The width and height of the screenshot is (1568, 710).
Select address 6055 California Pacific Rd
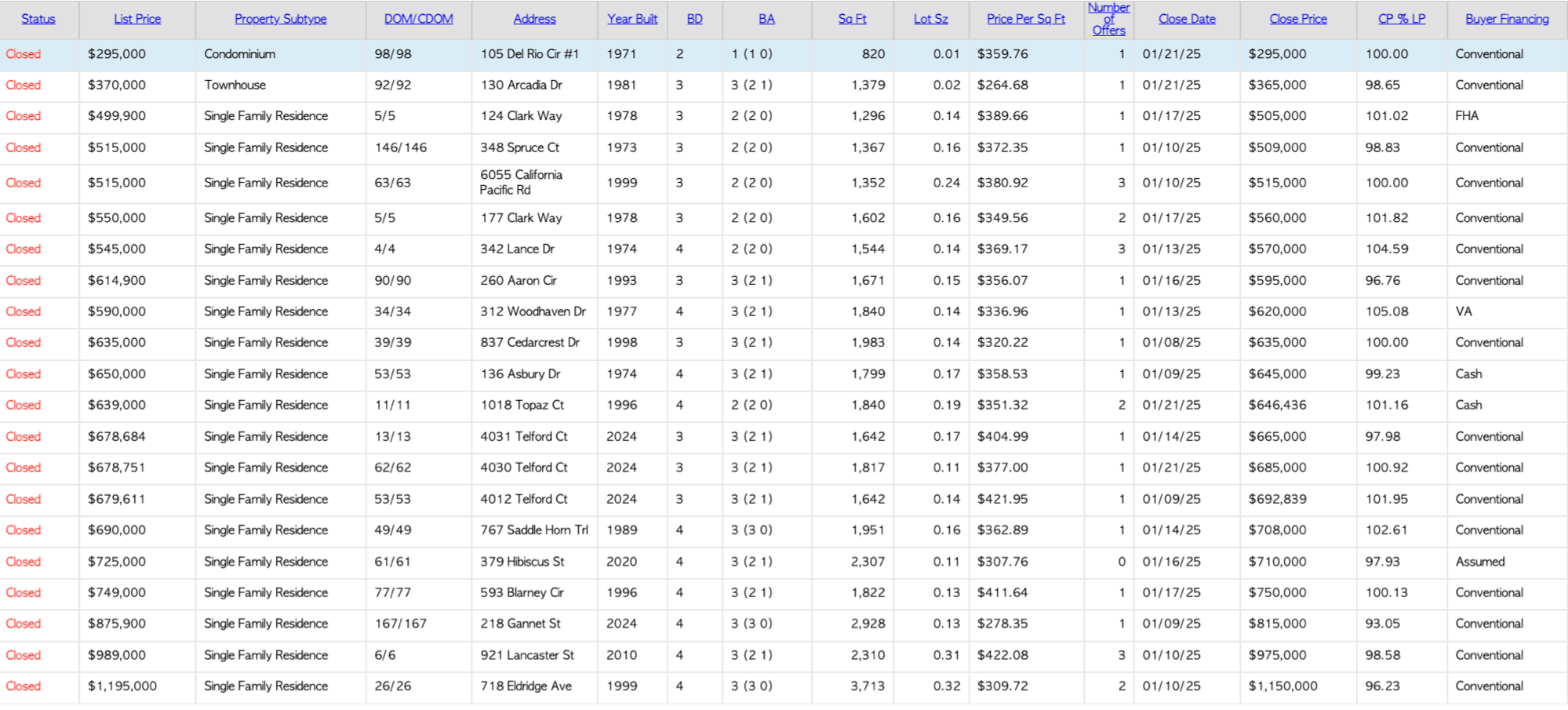[x=522, y=183]
